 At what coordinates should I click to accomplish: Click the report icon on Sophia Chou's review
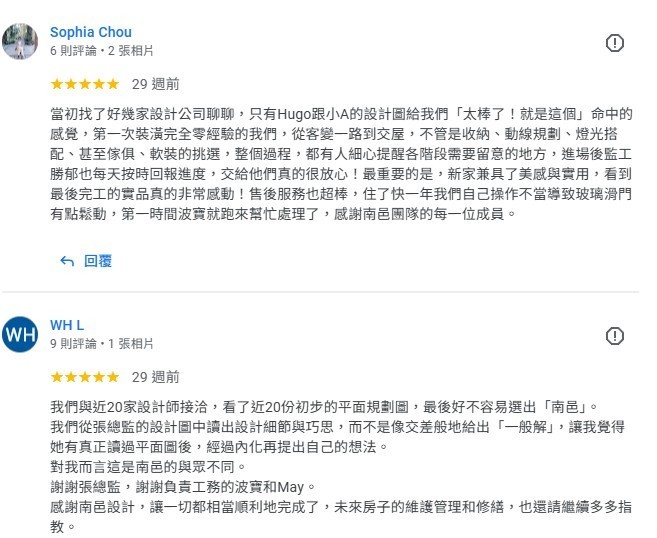pyautogui.click(x=615, y=43)
